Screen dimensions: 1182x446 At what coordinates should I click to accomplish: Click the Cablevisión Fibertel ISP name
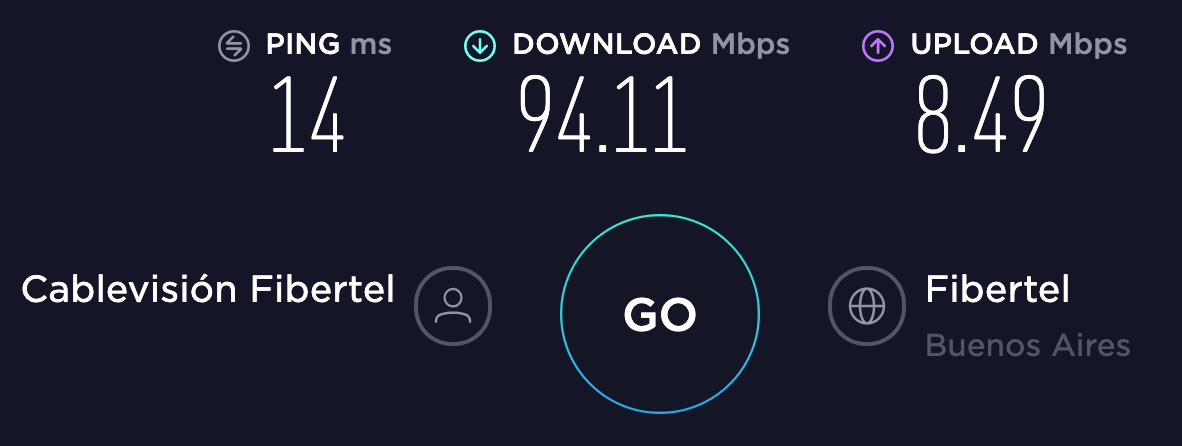(x=208, y=289)
